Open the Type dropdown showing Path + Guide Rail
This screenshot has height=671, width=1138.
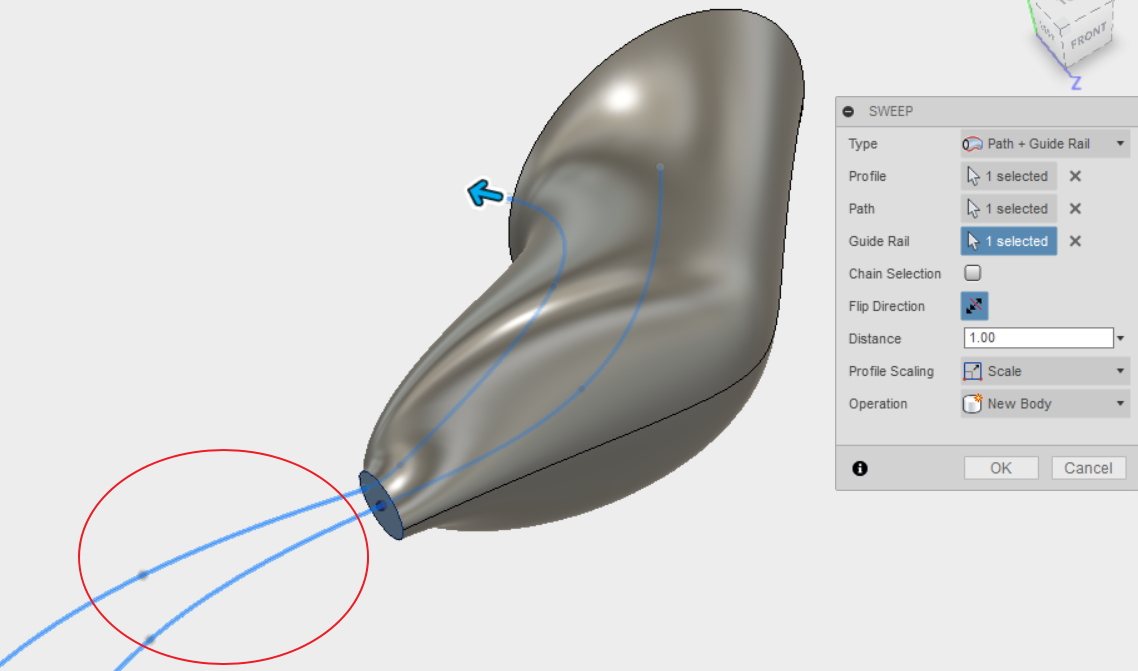pos(1045,144)
